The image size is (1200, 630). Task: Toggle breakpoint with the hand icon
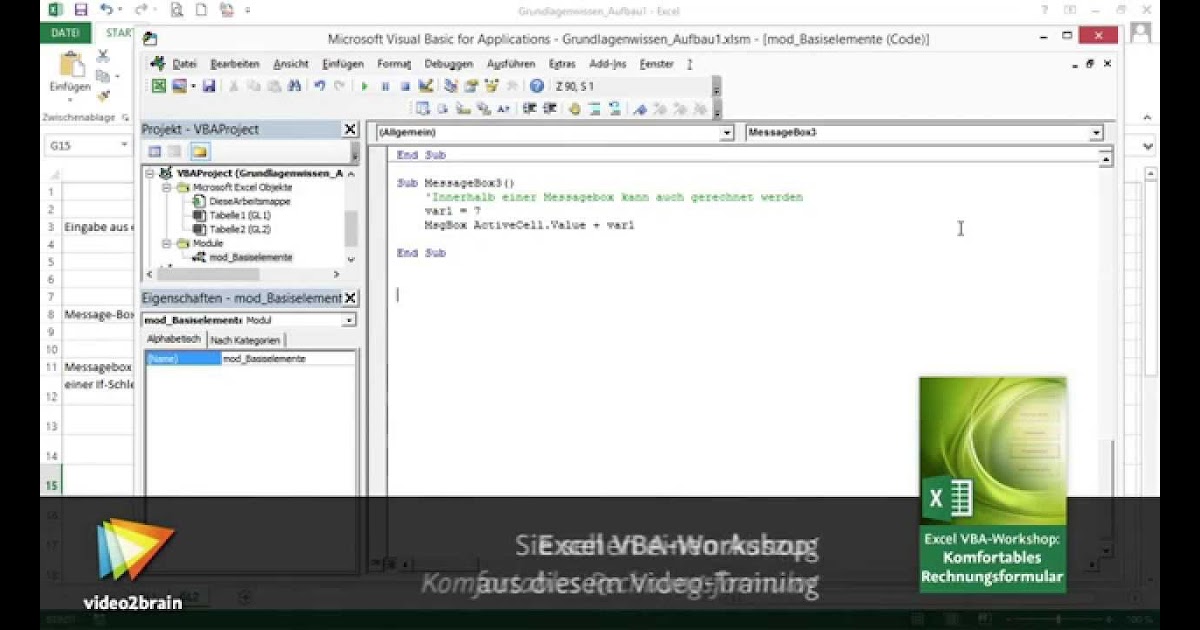tap(574, 108)
